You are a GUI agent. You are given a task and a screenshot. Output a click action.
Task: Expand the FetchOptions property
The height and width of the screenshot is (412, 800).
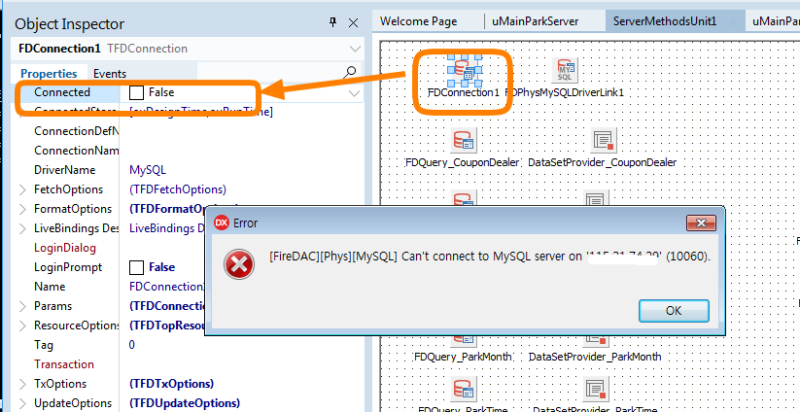(x=23, y=190)
